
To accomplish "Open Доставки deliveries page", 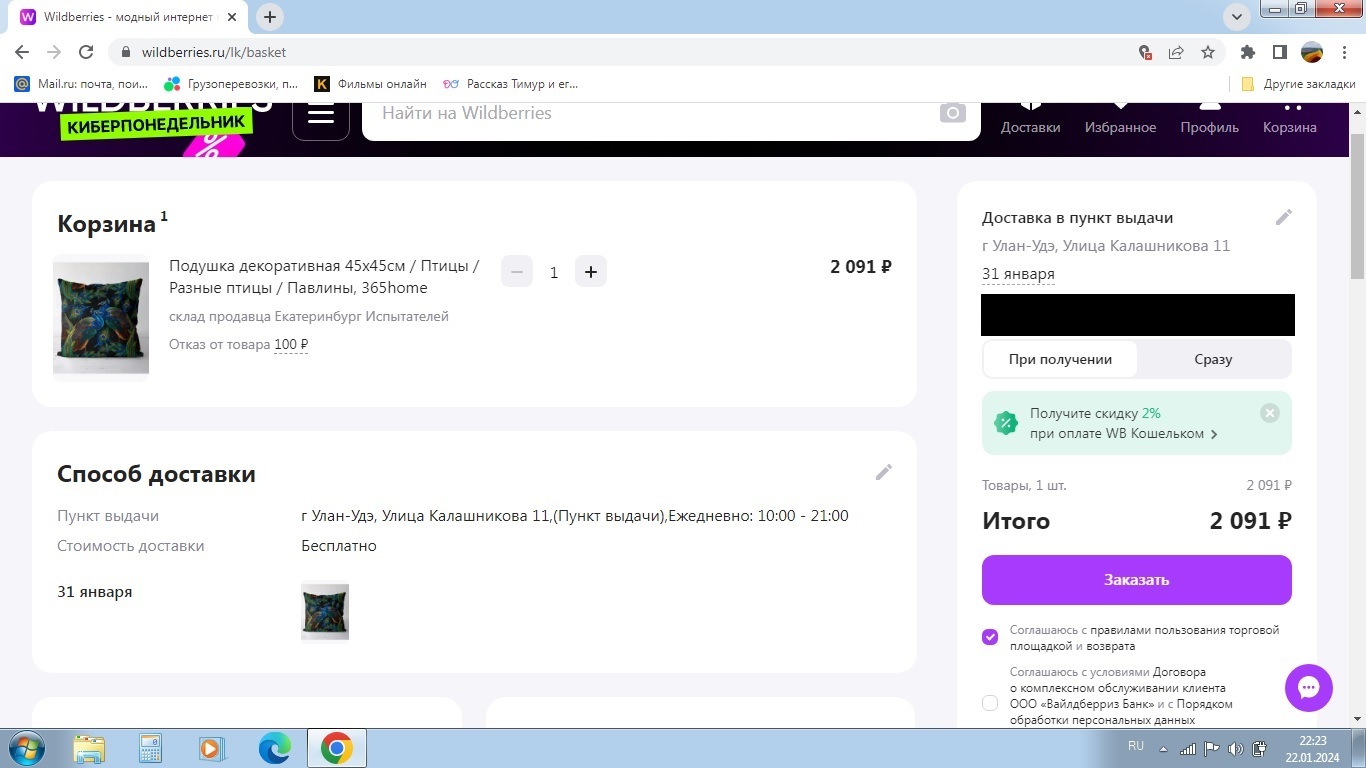I will coord(1030,119).
